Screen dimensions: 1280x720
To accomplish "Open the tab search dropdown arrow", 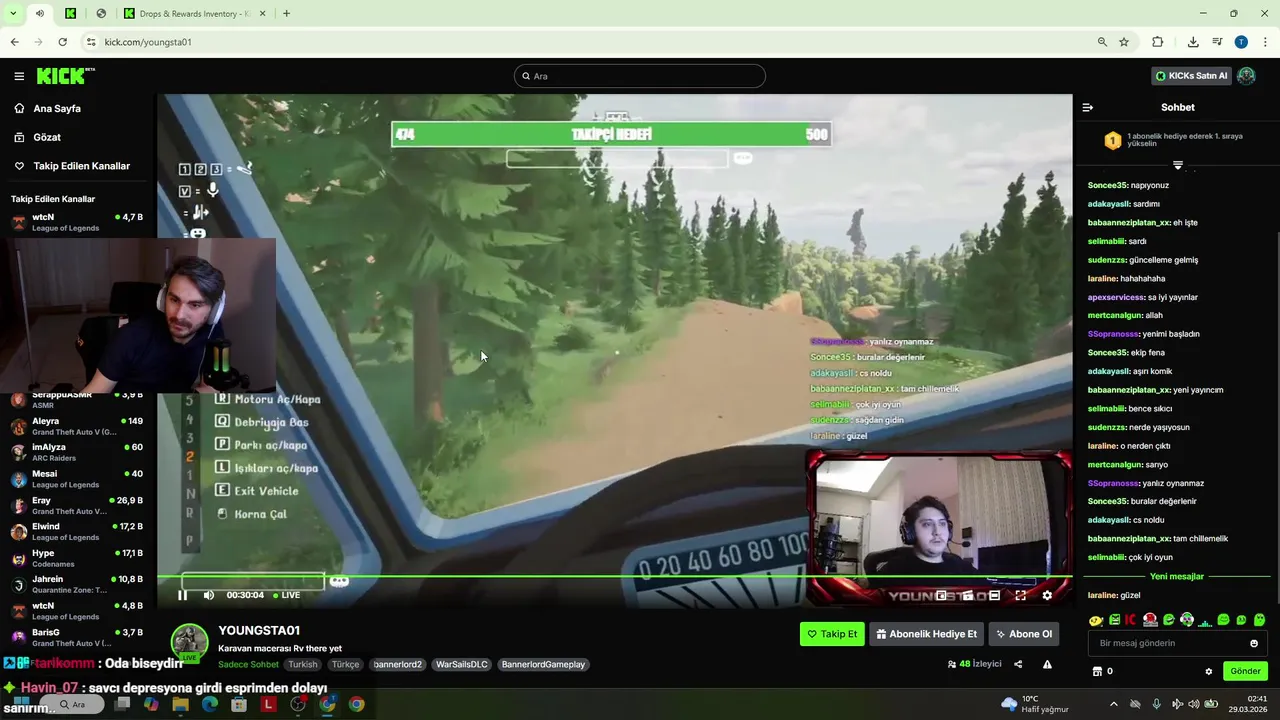I will (13, 14).
